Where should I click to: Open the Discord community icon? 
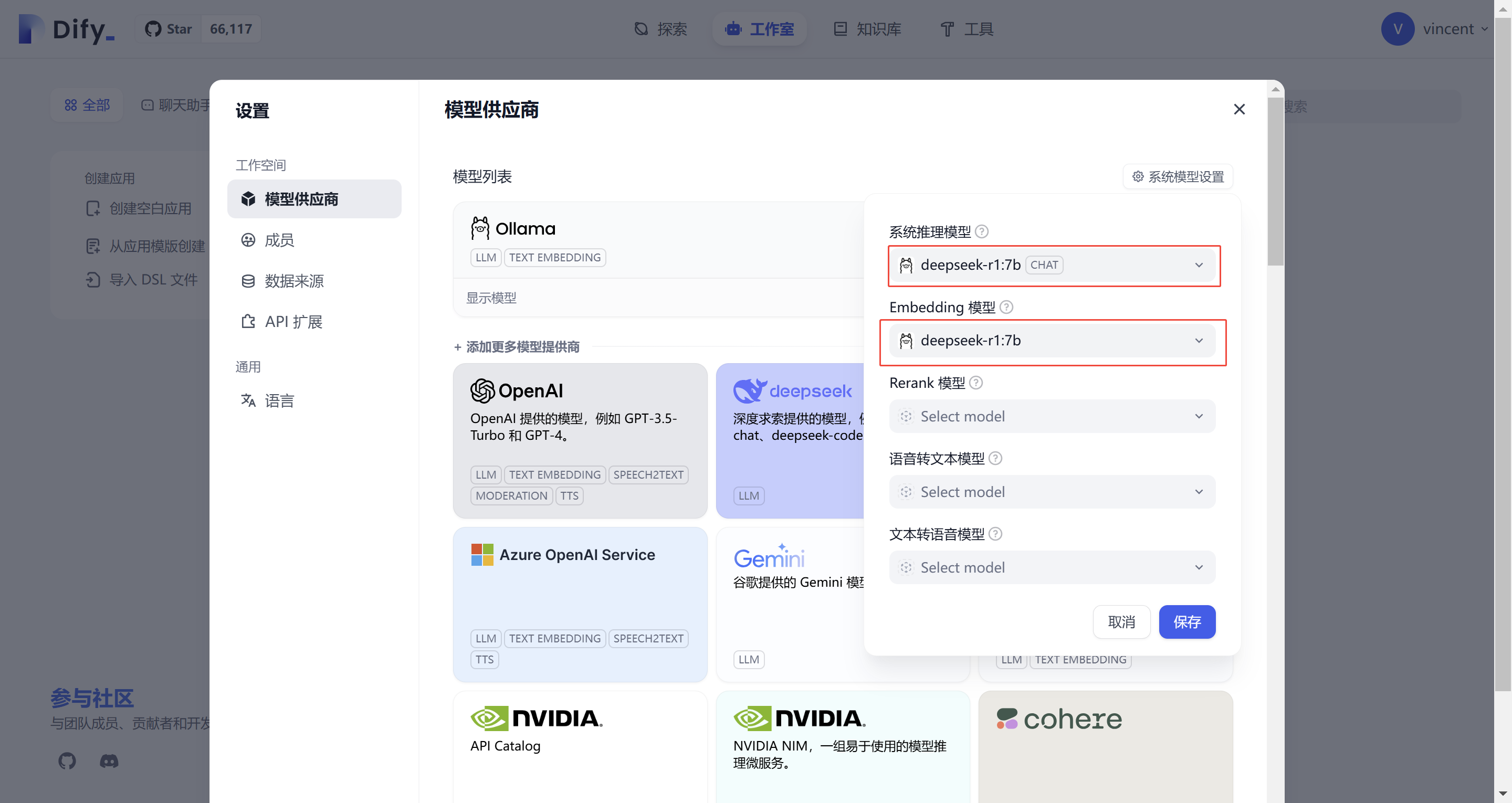coord(109,762)
